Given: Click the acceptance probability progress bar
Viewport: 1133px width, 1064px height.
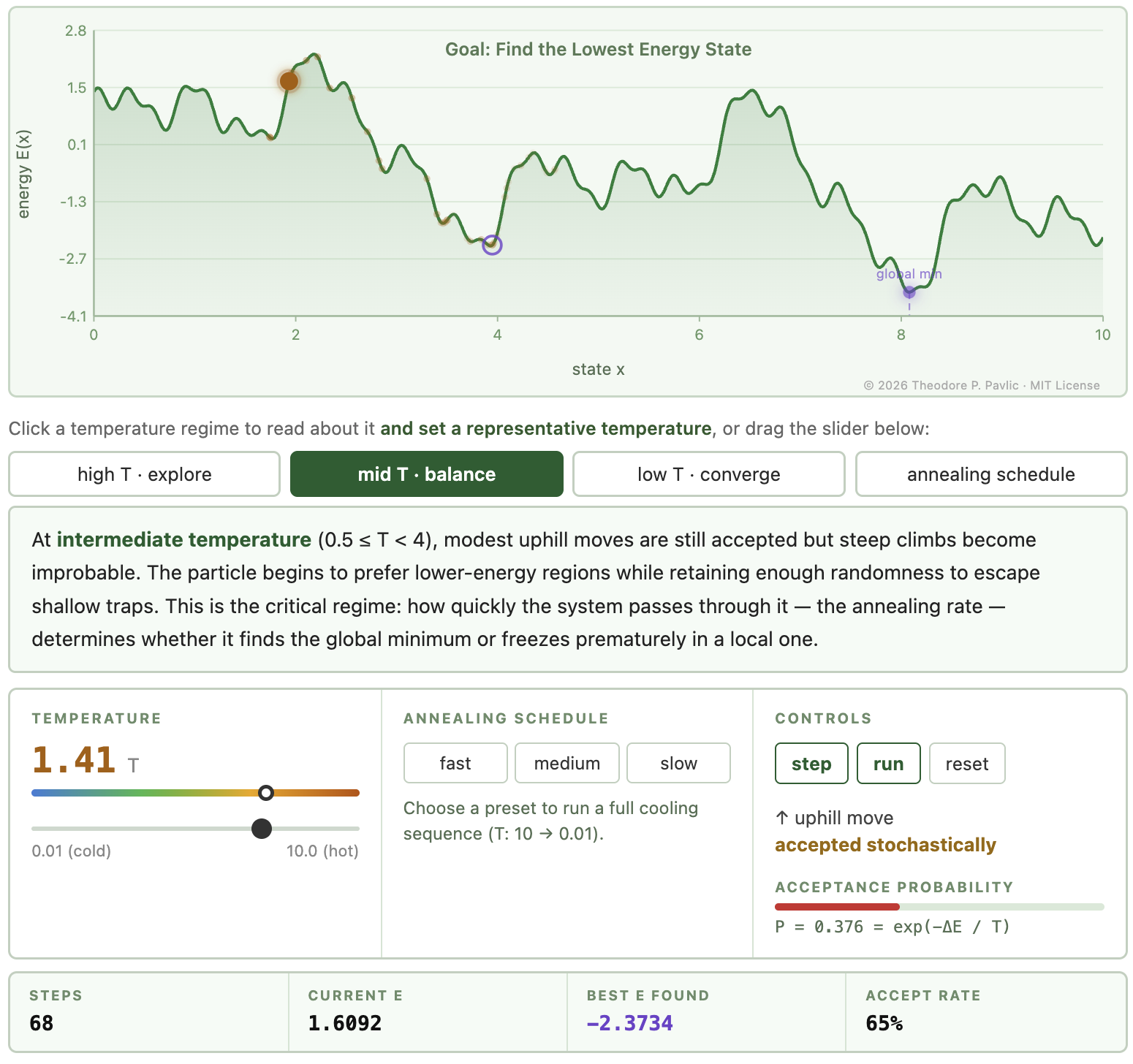Looking at the screenshot, I should pos(939,907).
